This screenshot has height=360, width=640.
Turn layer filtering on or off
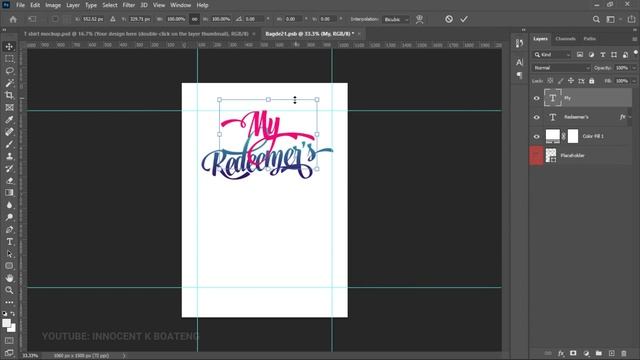pyautogui.click(x=636, y=52)
